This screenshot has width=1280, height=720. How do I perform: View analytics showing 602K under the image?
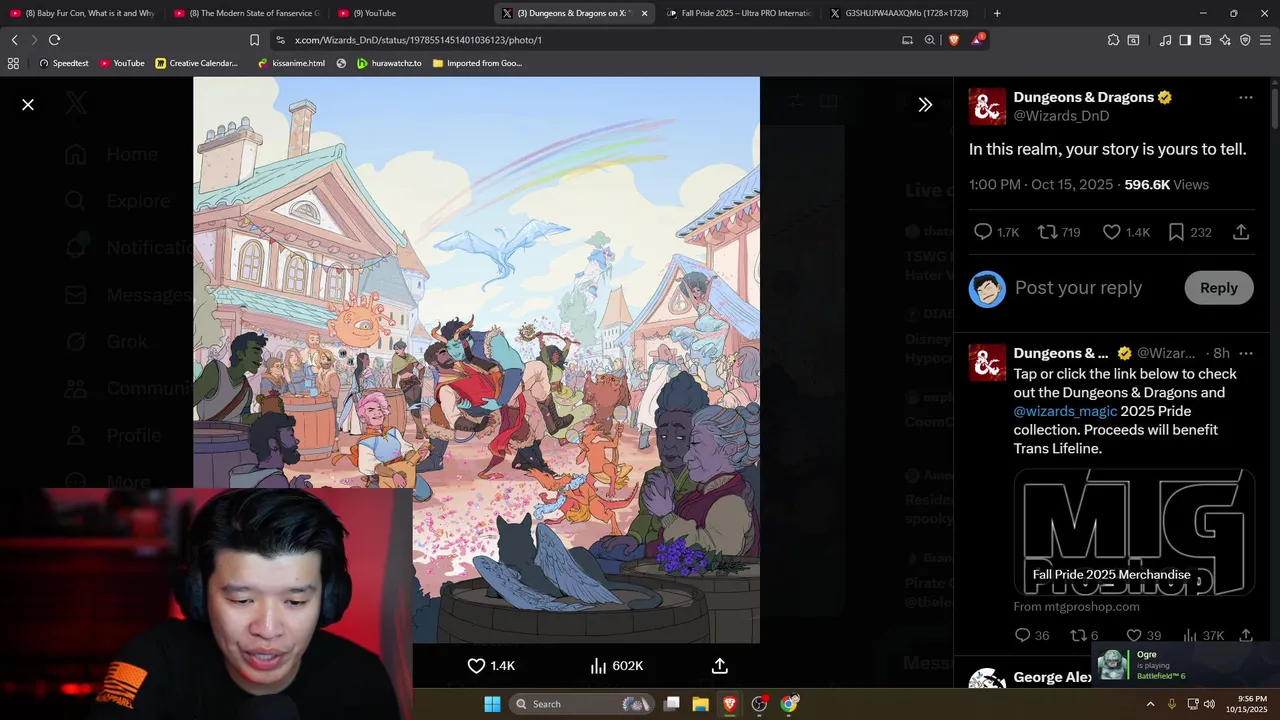(x=616, y=666)
